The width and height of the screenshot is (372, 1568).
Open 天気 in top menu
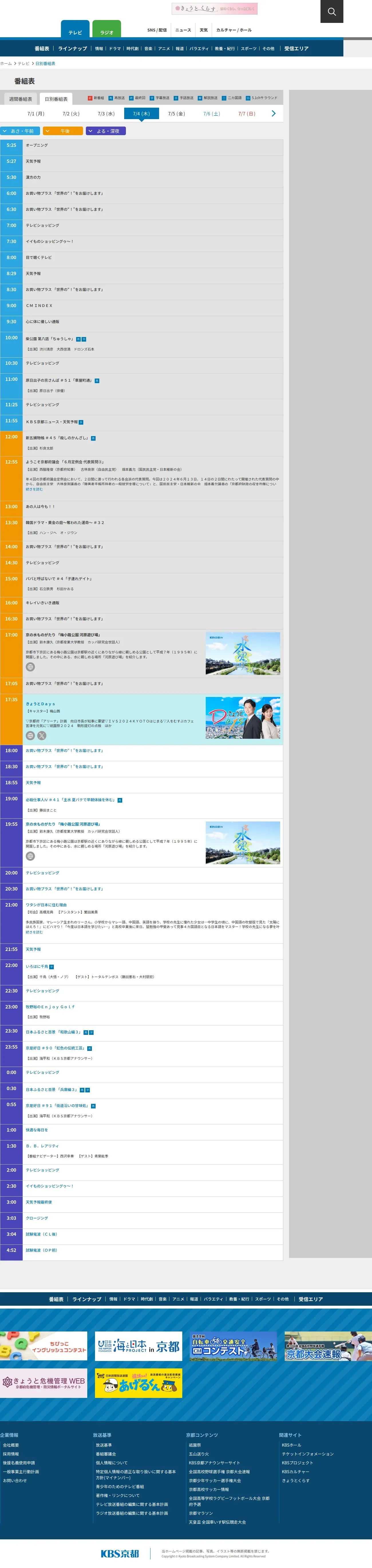click(x=204, y=30)
